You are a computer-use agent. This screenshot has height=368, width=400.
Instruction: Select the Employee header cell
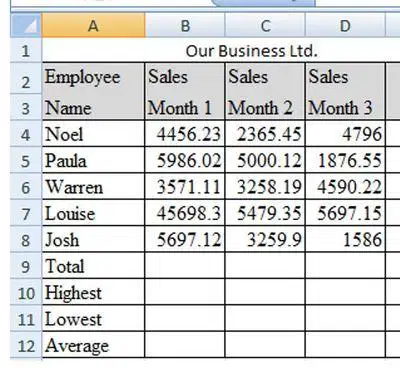pos(94,78)
